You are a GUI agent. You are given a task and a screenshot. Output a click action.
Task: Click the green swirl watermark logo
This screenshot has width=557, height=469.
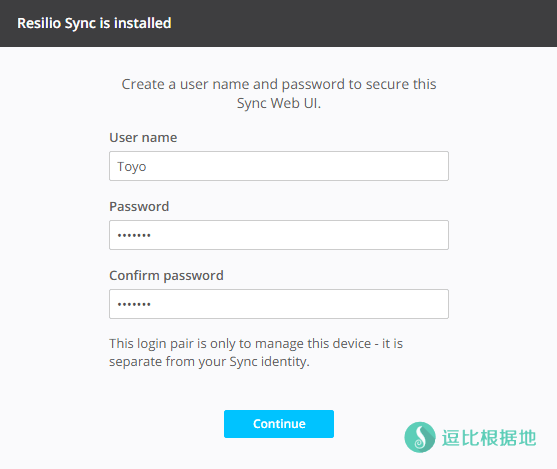[x=420, y=437]
